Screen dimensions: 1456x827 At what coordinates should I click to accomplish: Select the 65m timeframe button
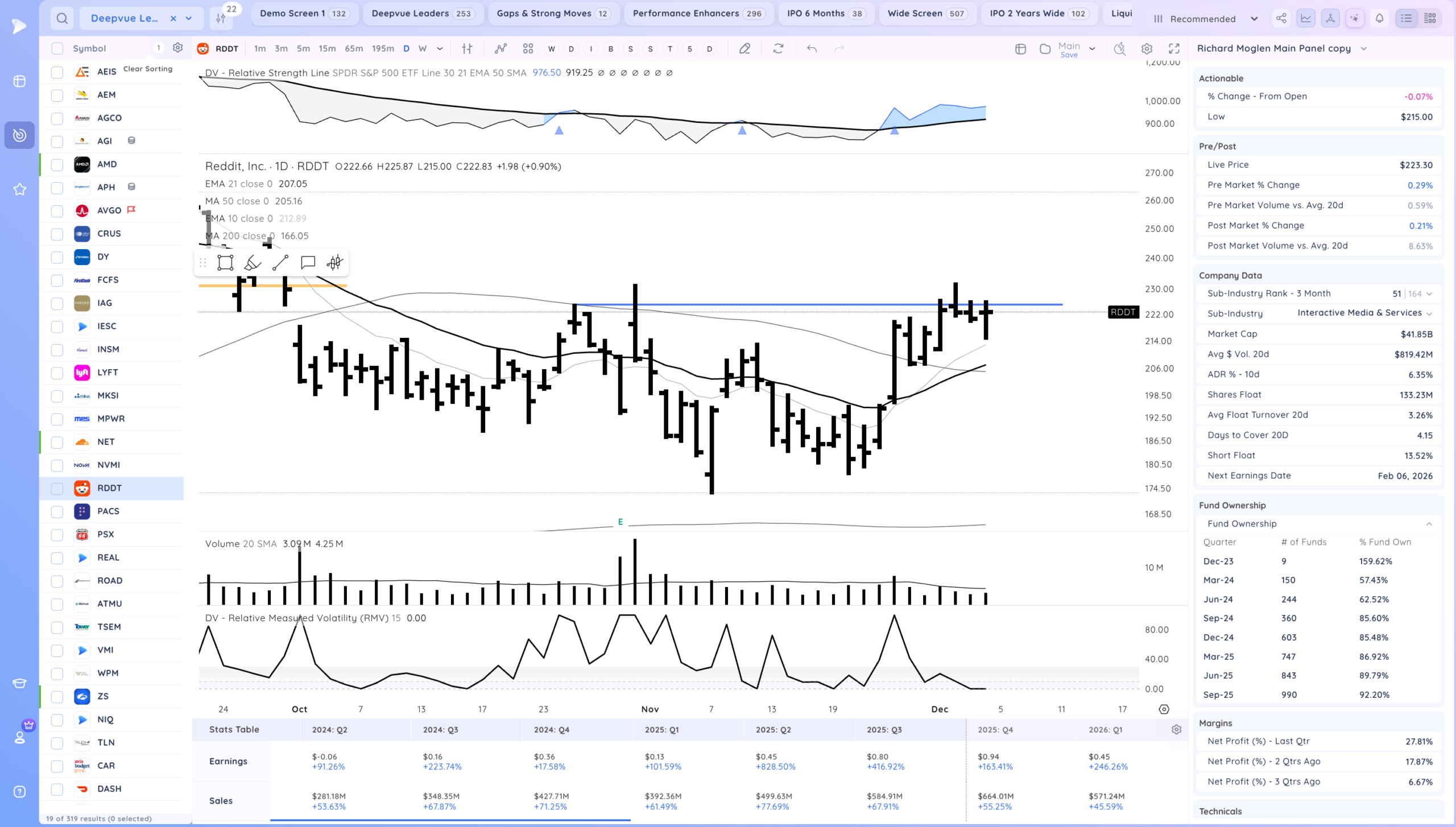point(353,48)
